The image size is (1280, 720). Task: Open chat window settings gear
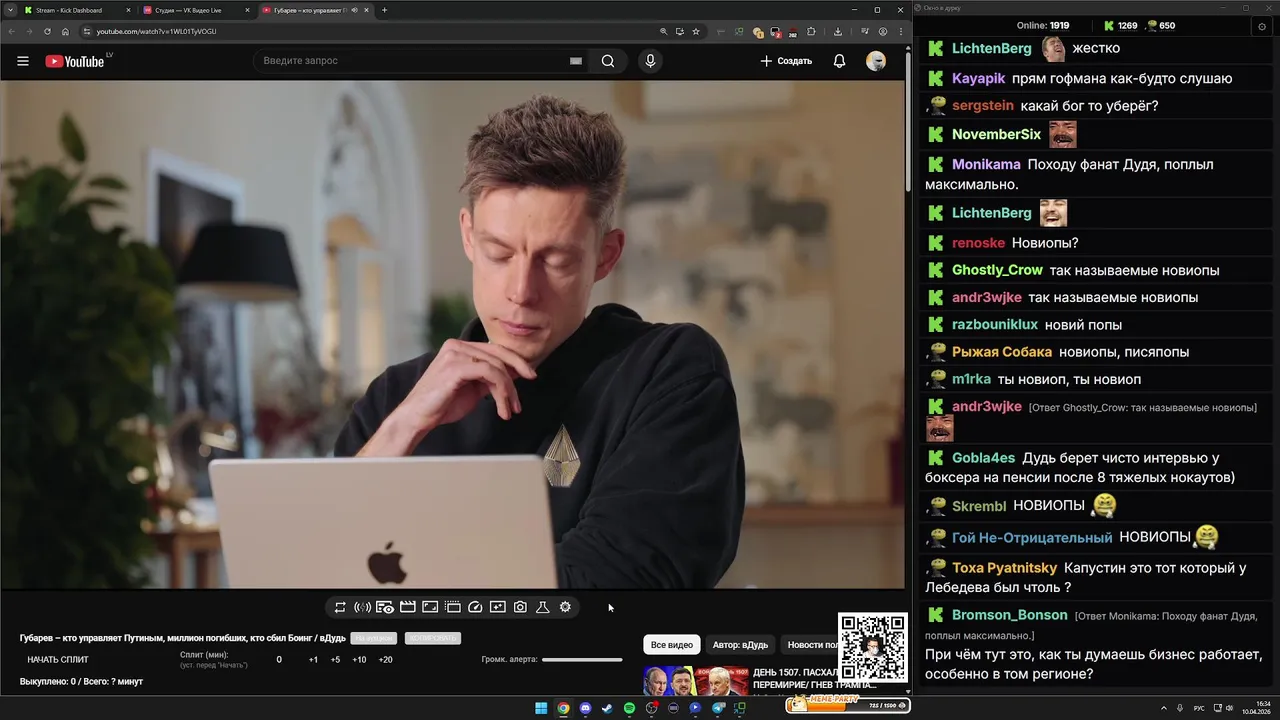(x=1261, y=26)
